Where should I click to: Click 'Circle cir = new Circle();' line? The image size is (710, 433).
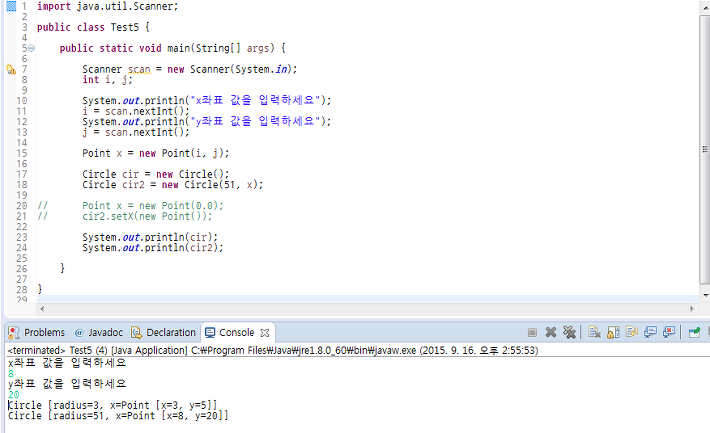pos(156,174)
